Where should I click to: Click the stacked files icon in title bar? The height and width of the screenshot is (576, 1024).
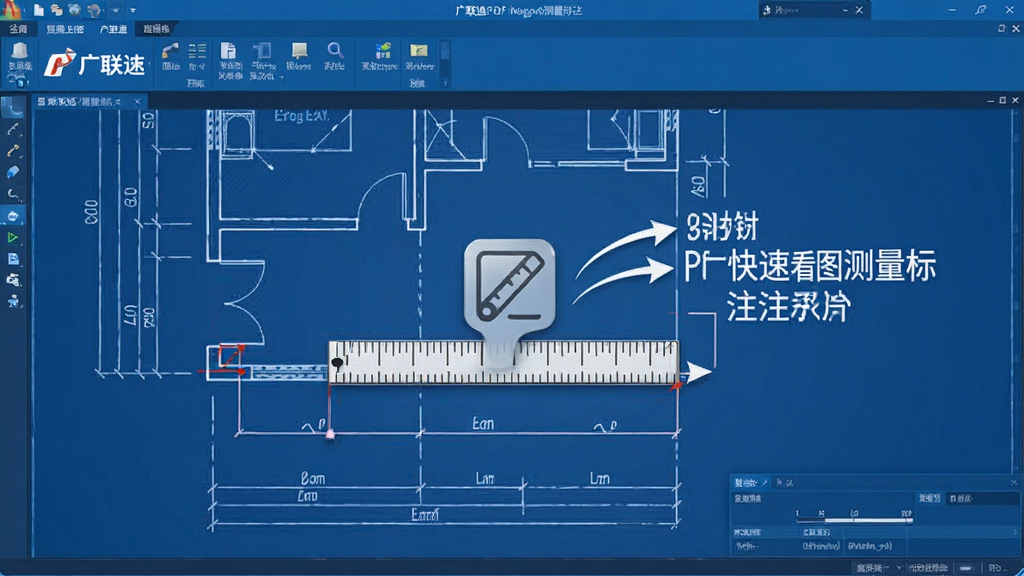point(57,10)
